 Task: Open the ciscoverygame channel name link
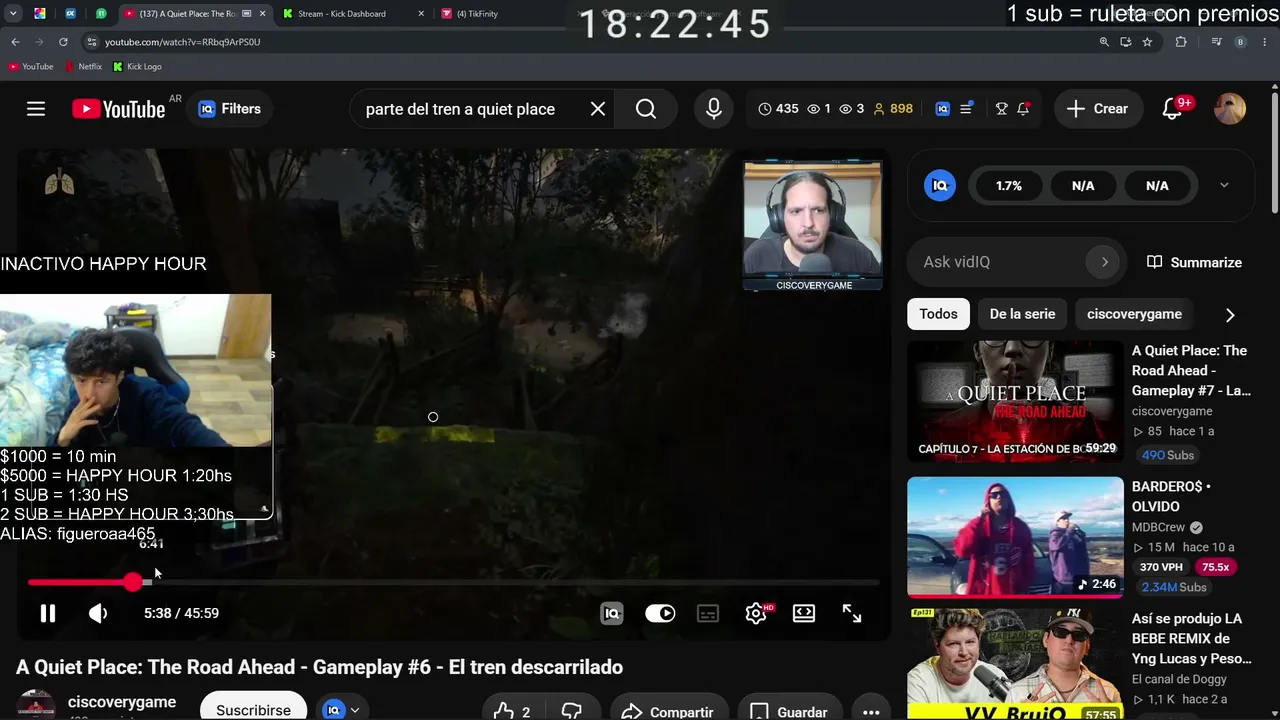(122, 702)
